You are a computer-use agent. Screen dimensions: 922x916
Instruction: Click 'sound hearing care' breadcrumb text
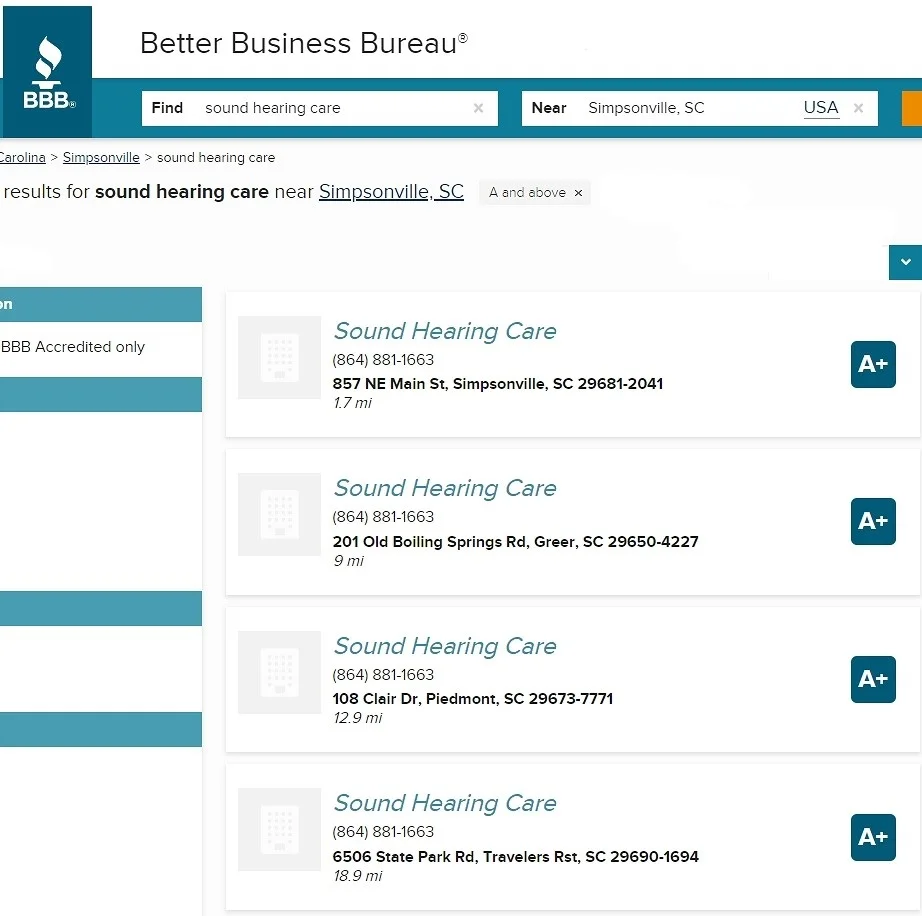[x=216, y=158]
